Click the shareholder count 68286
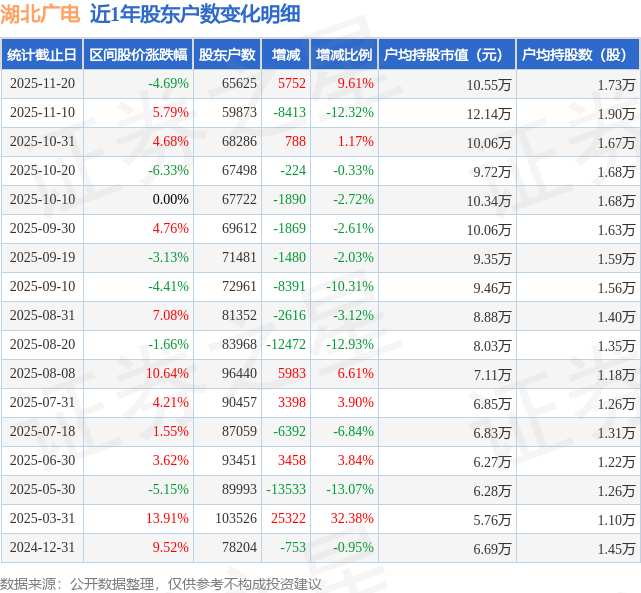Viewport: 641px width, 593px height. [x=239, y=141]
